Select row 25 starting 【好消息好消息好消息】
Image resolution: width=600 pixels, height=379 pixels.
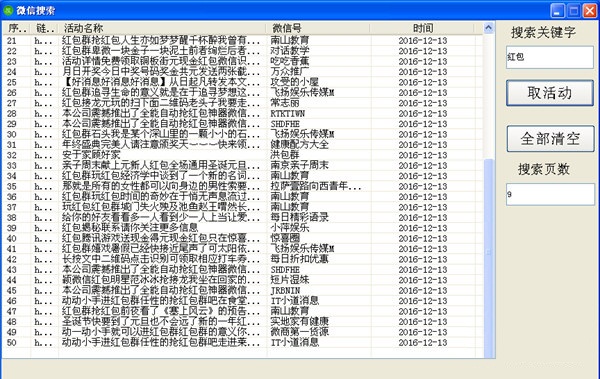pyautogui.click(x=243, y=82)
